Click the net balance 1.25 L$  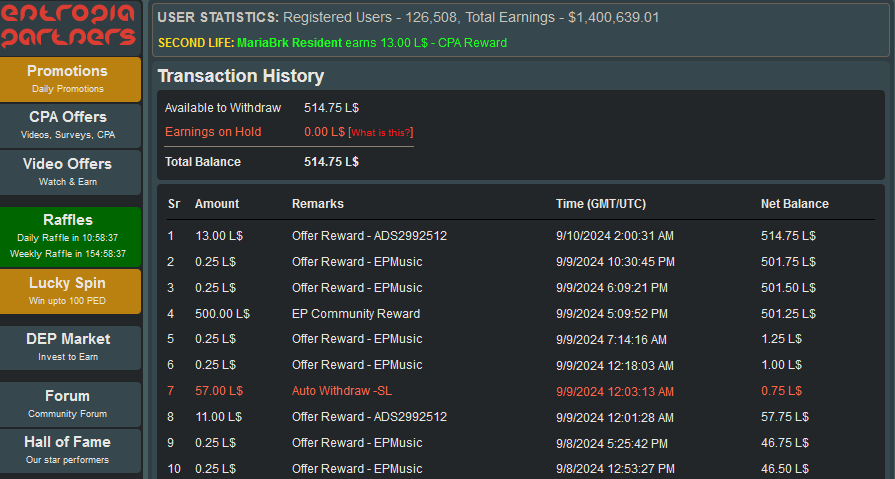pyautogui.click(x=781, y=339)
